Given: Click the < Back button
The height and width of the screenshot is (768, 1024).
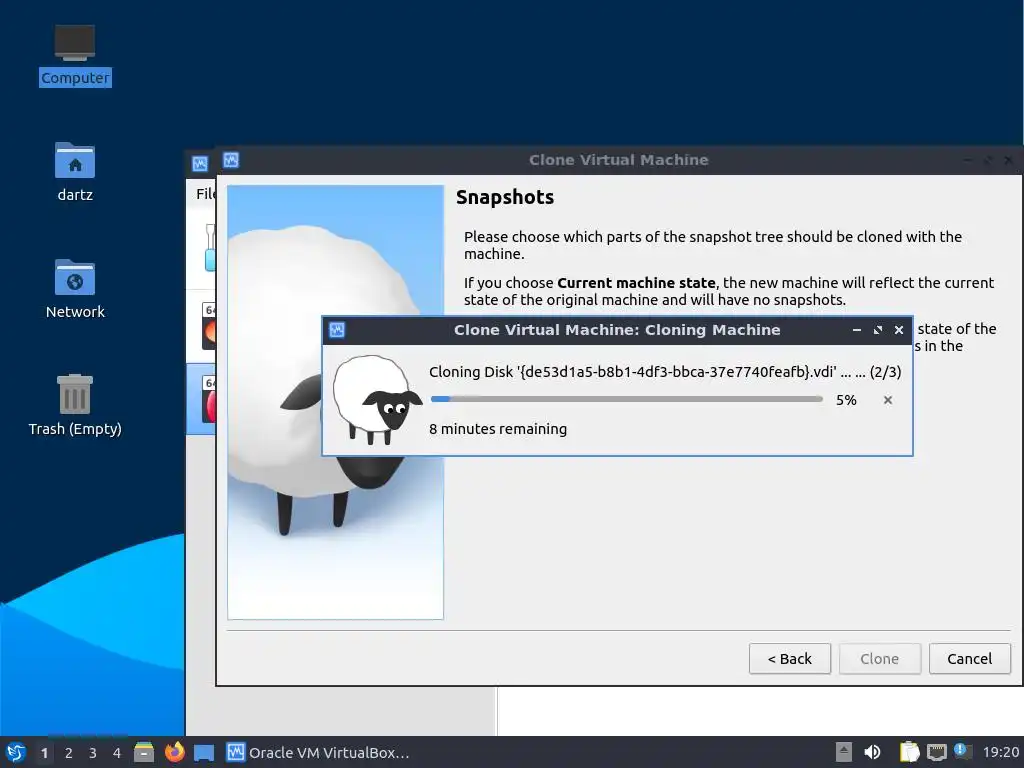Looking at the screenshot, I should pos(790,658).
